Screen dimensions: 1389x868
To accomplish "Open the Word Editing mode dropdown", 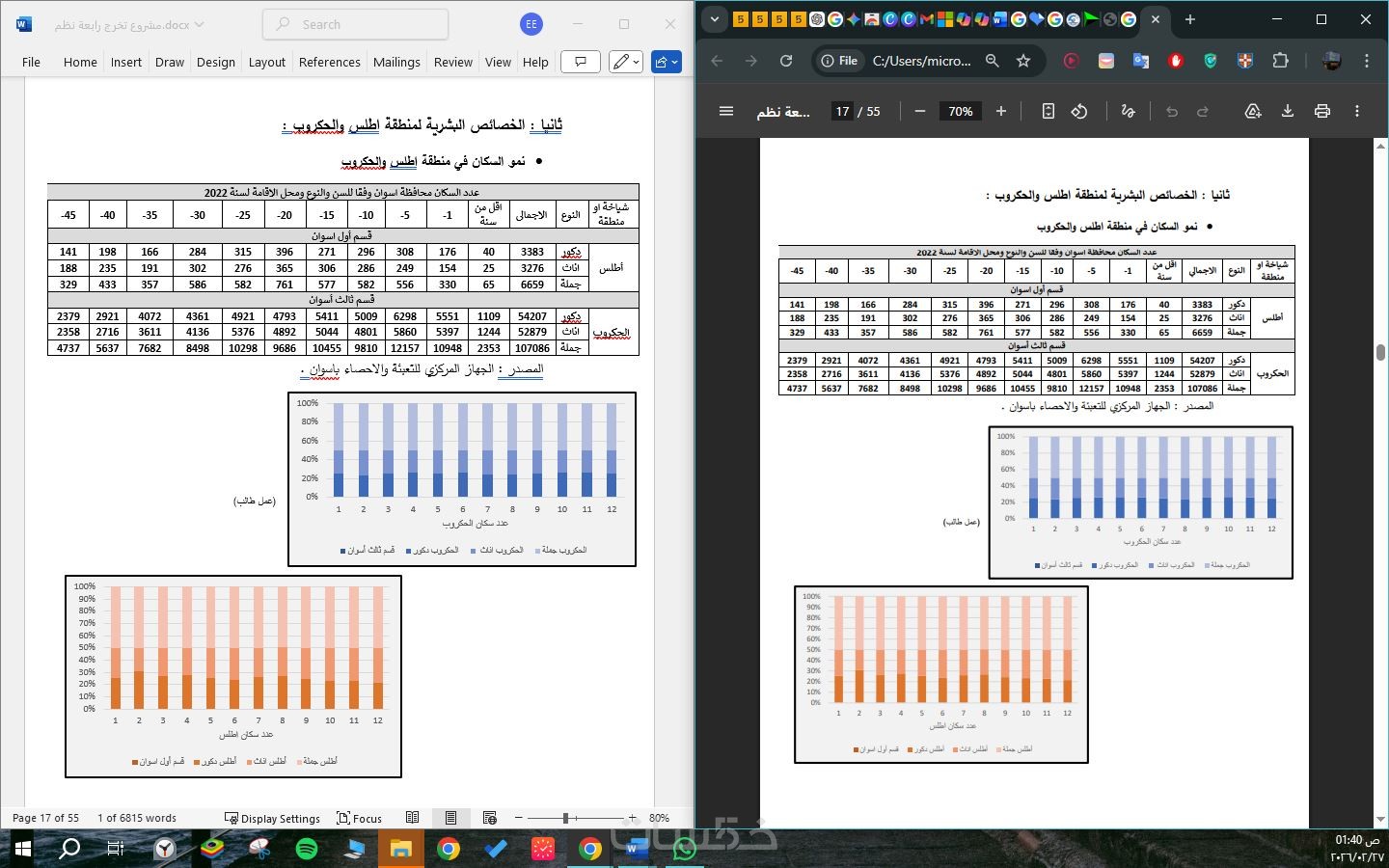I will point(626,62).
